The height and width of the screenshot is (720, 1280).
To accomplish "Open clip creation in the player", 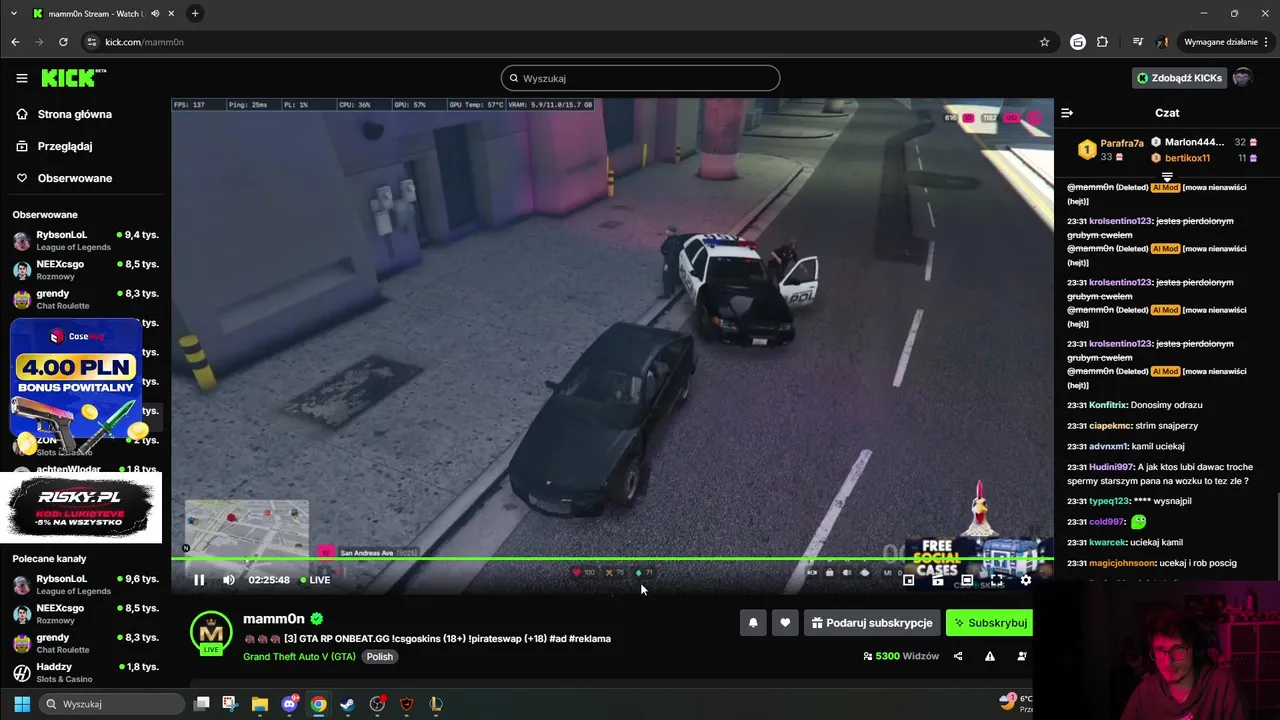I will pos(938,580).
